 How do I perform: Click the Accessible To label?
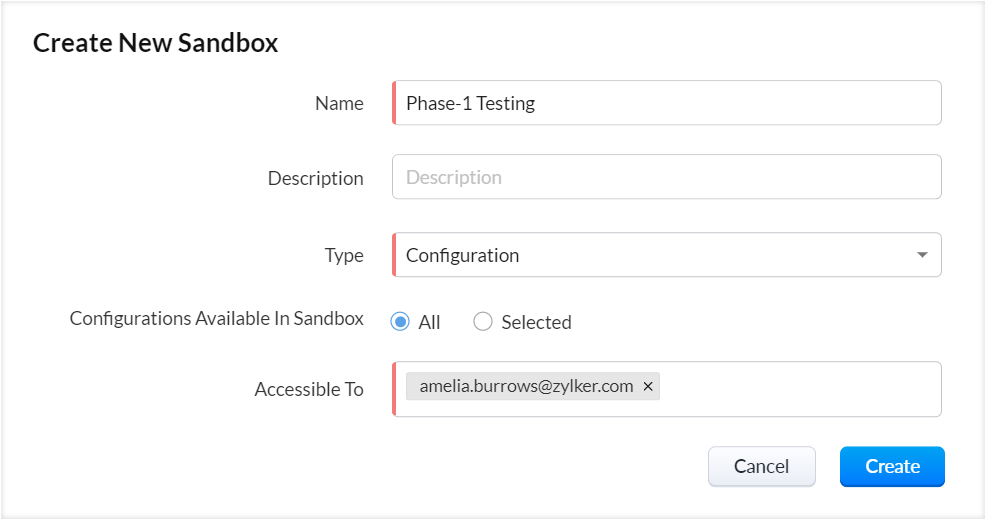(x=309, y=389)
